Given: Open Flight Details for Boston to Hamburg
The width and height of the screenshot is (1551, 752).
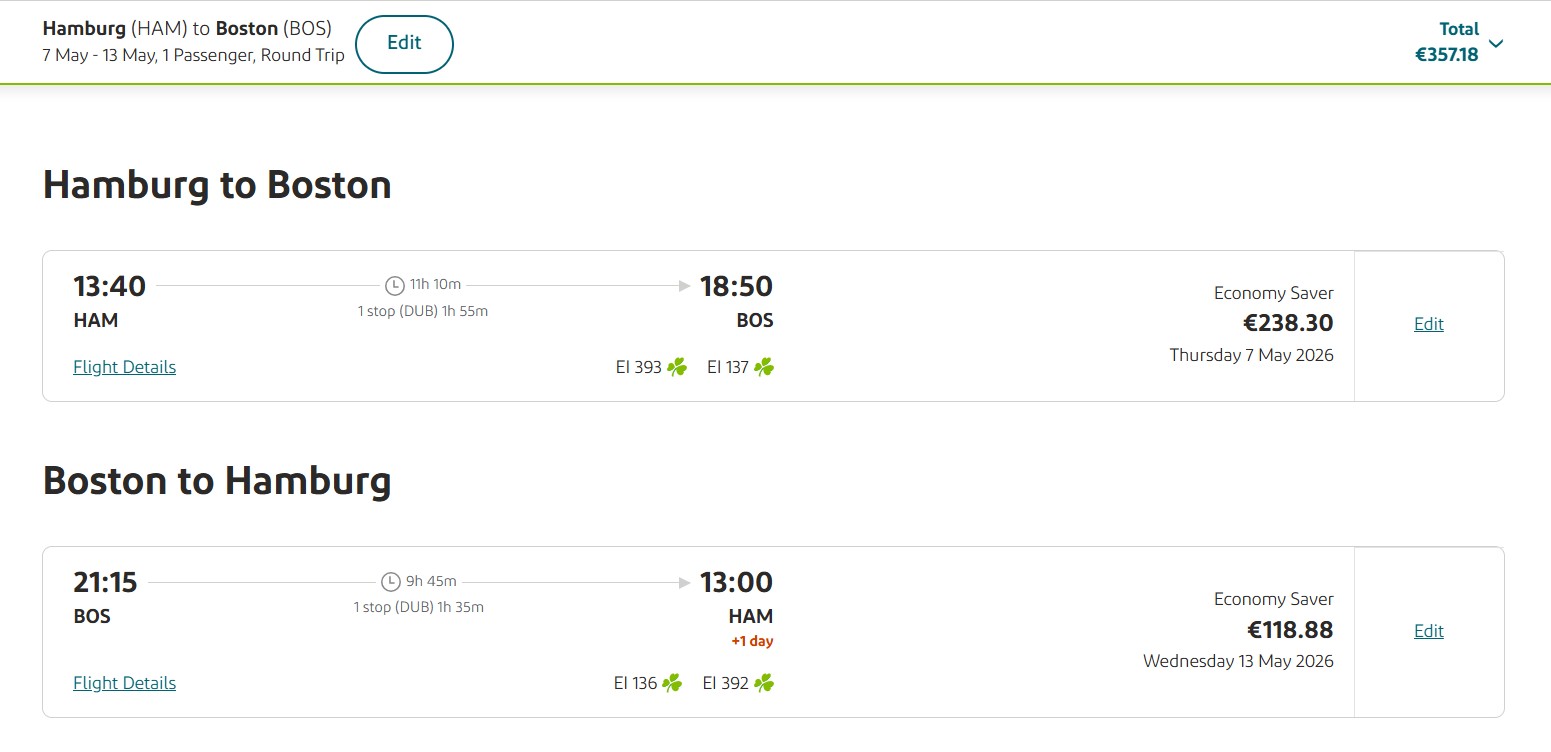Looking at the screenshot, I should point(124,683).
